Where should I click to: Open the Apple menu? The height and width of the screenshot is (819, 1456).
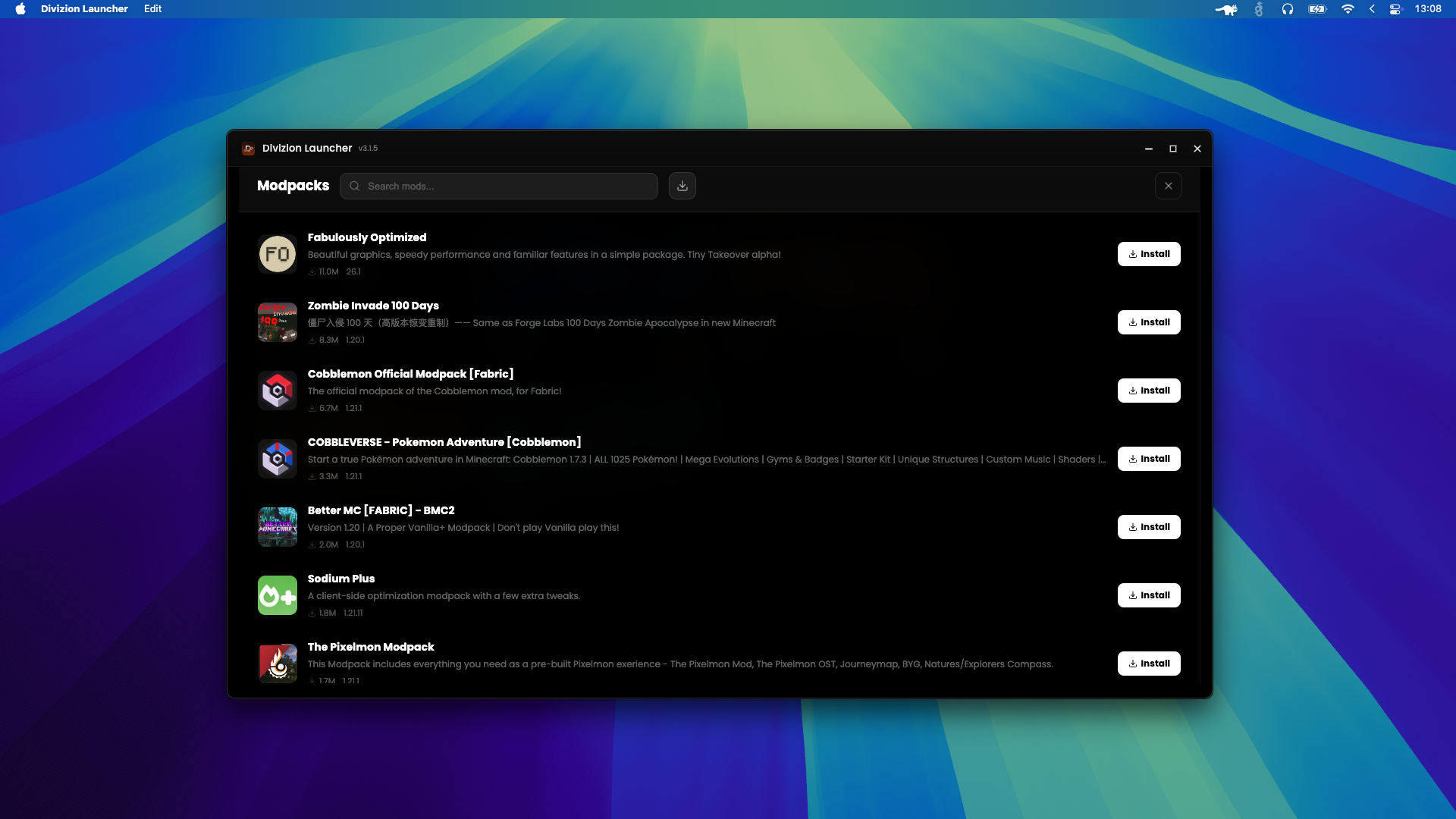coord(20,9)
